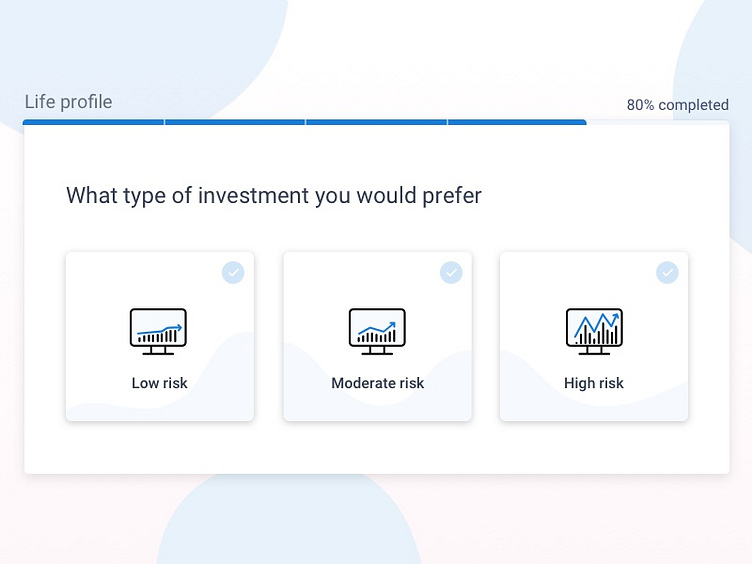Image resolution: width=752 pixels, height=564 pixels.
Task: Click the Low risk monitor chart icon
Action: point(159,331)
